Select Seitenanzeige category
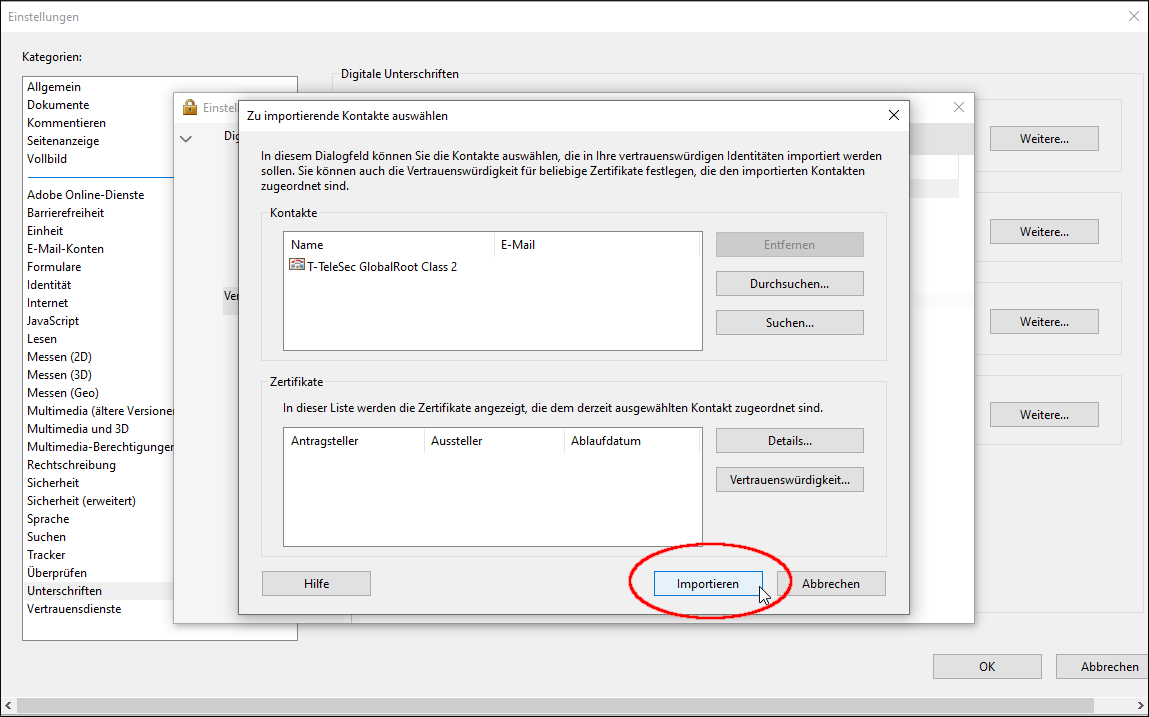Screen dimensions: 1149x717 [63, 141]
